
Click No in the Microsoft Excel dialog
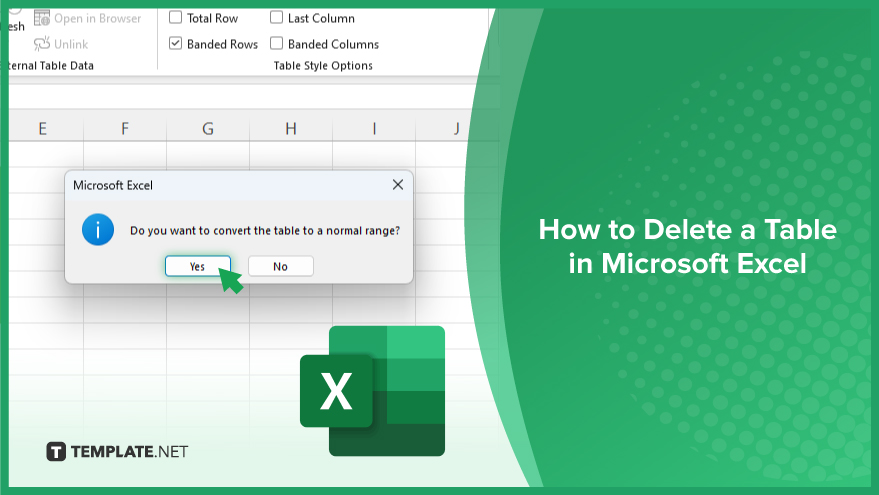coord(280,266)
